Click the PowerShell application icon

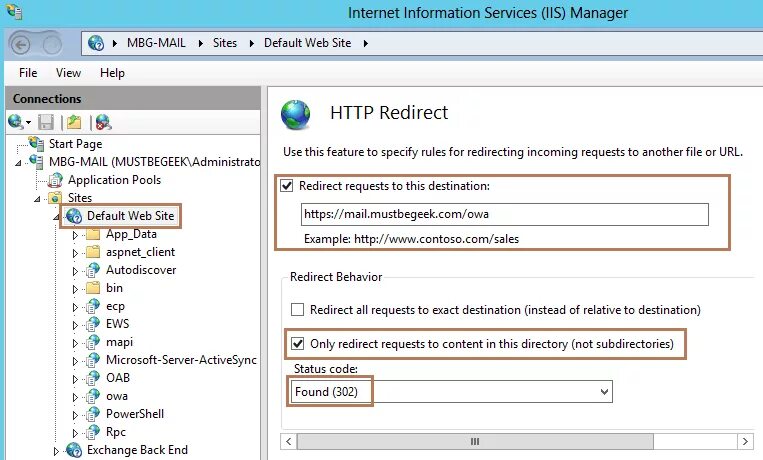click(x=92, y=414)
